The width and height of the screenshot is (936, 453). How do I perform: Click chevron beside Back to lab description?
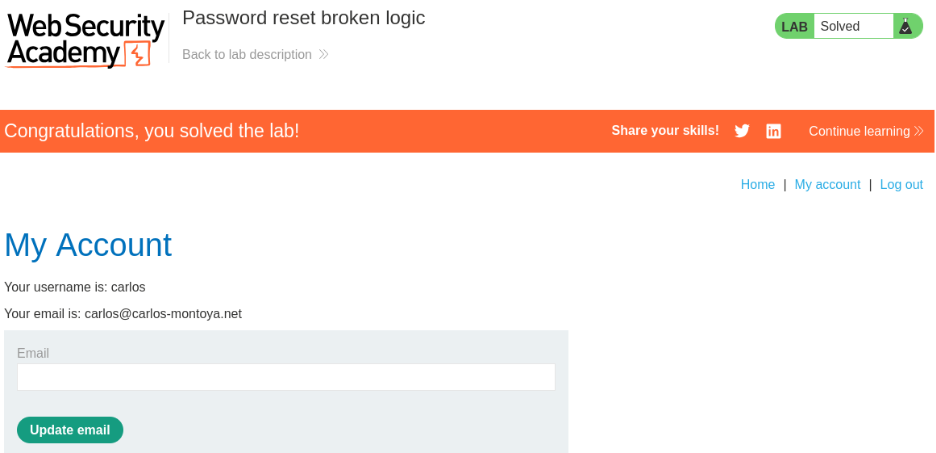[323, 55]
